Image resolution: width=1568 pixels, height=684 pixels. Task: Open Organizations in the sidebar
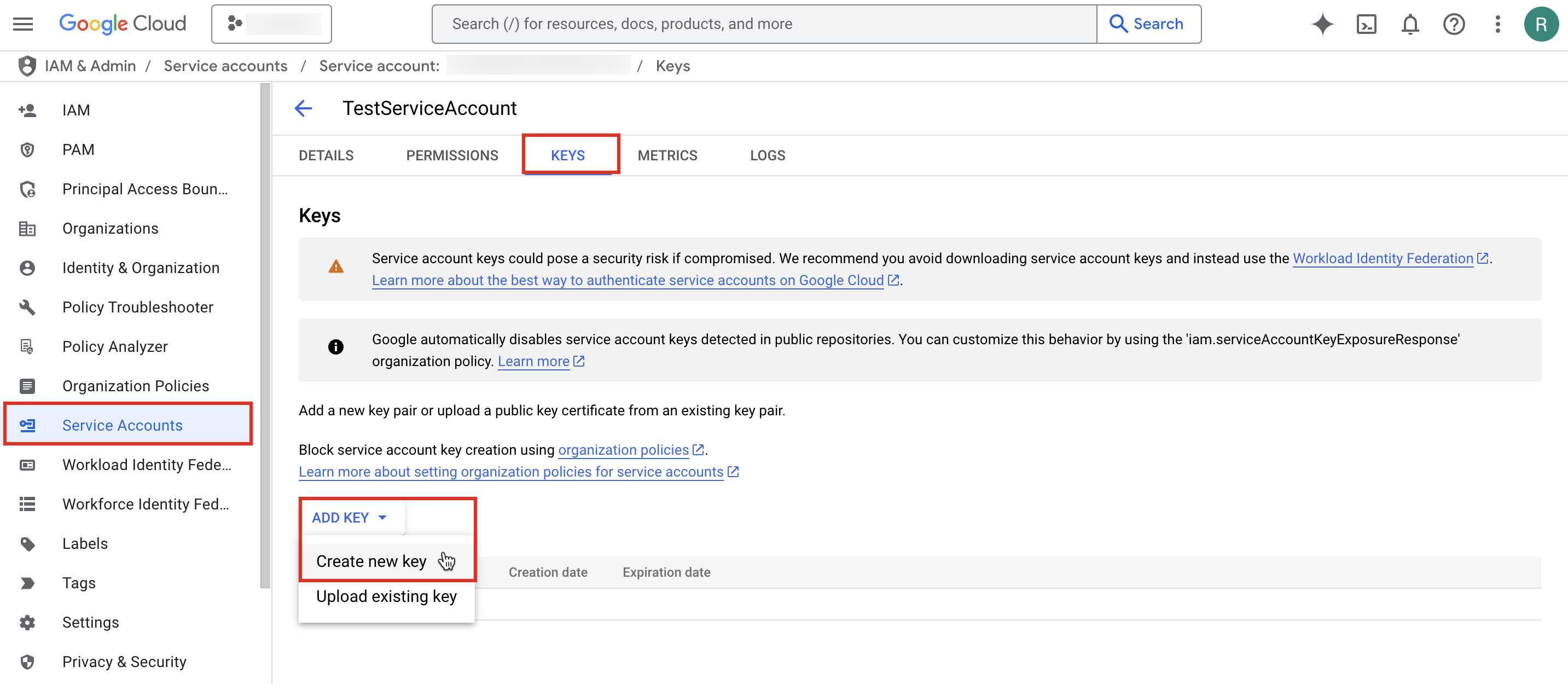pos(110,229)
